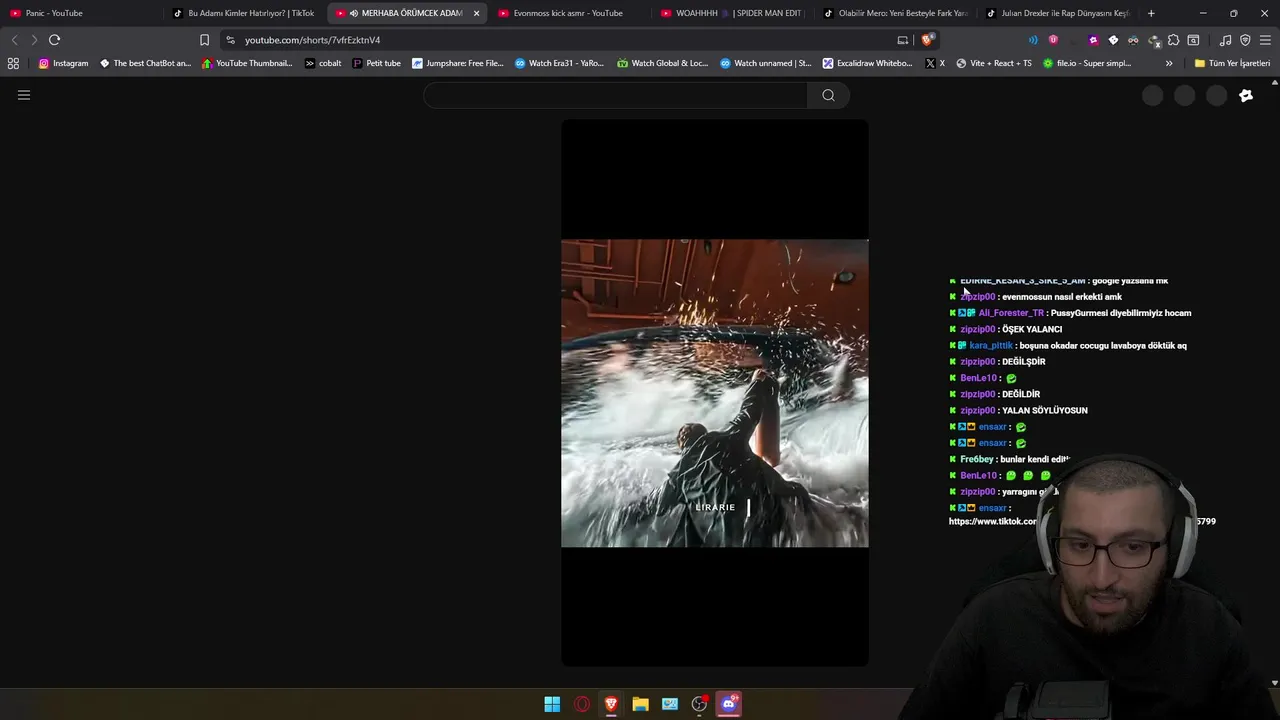
Task: Click the glasses-face extension icon
Action: click(x=1133, y=40)
